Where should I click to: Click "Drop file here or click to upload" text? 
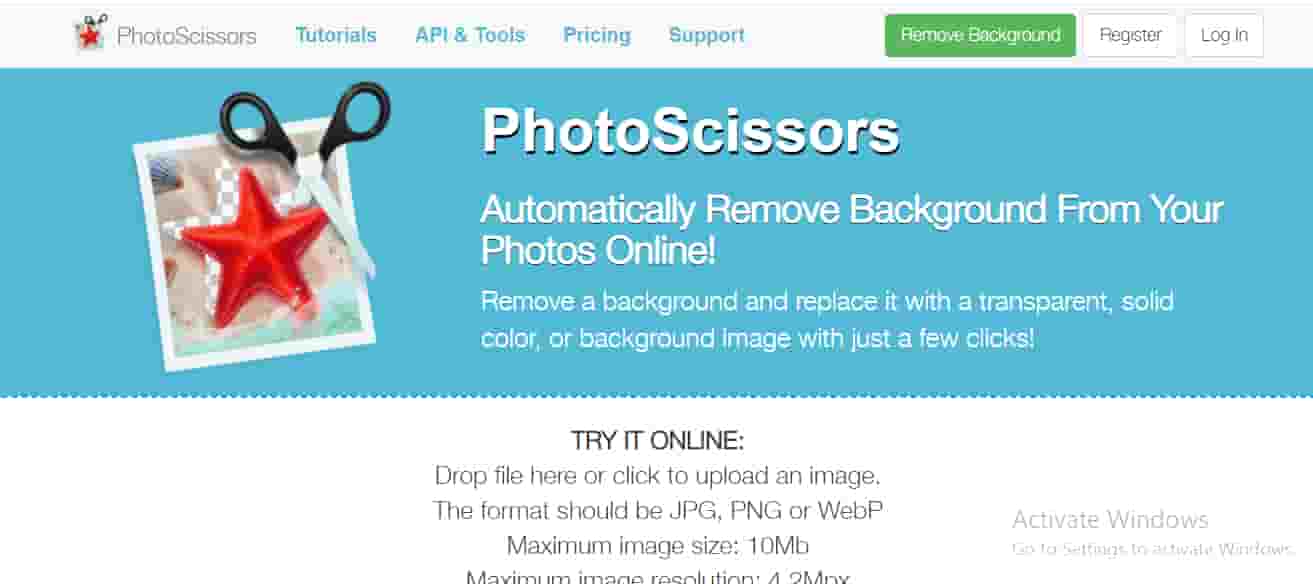tap(657, 475)
